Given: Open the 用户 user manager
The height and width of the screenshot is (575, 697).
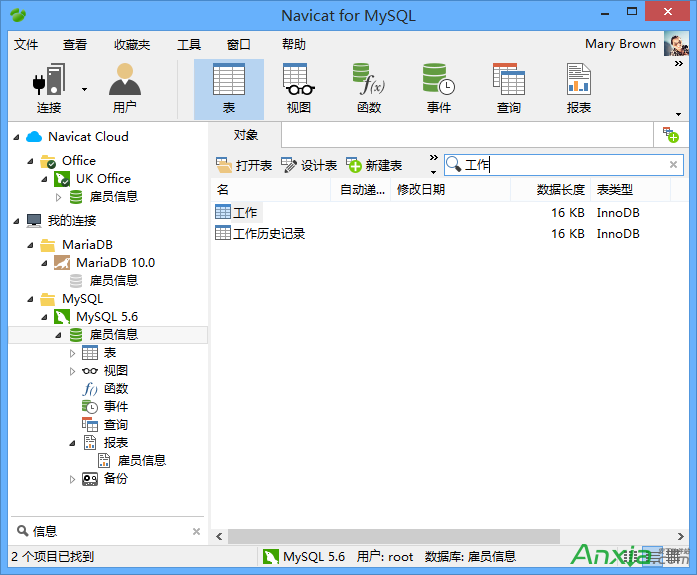Looking at the screenshot, I should click(x=125, y=88).
